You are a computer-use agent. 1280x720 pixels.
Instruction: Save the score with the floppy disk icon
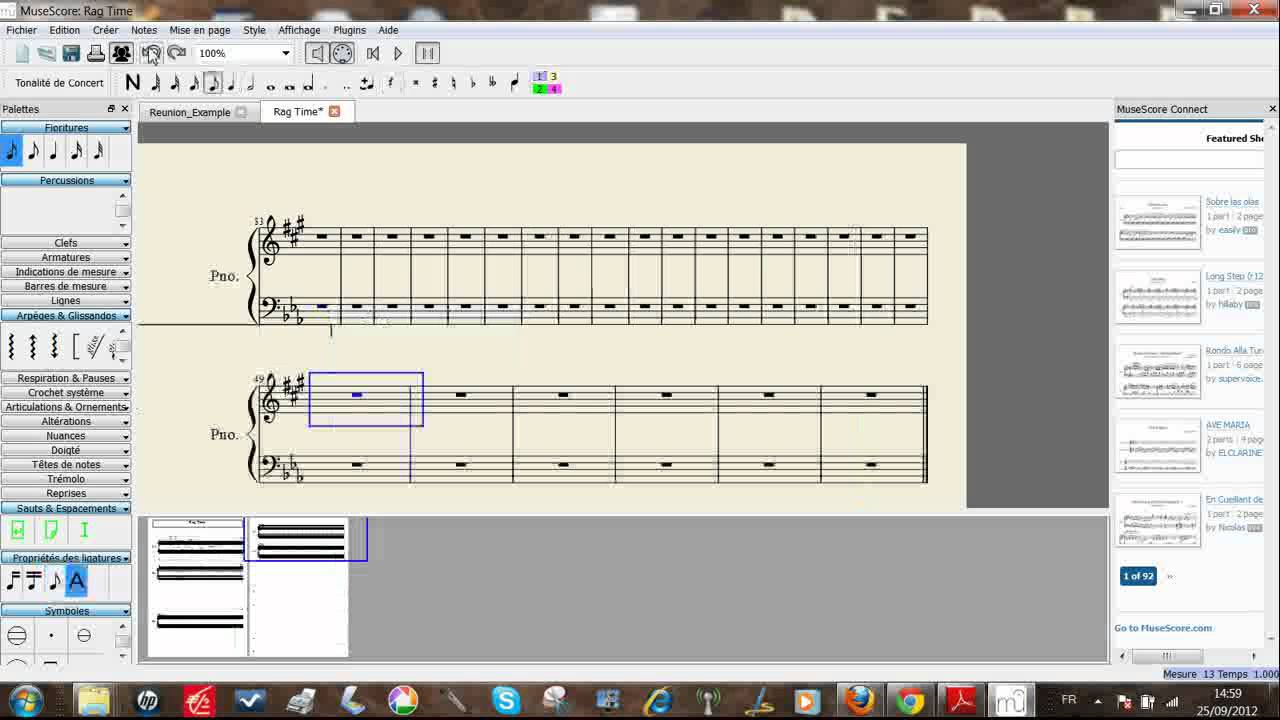(71, 53)
